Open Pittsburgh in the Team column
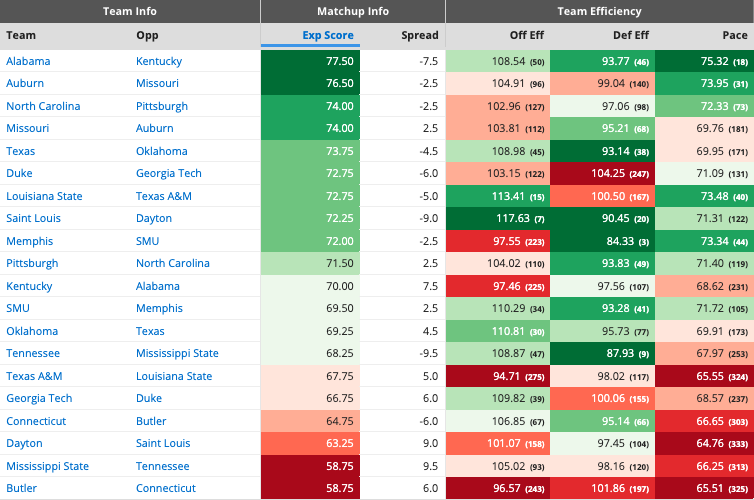Viewport: 754px width, 500px height. coord(32,263)
